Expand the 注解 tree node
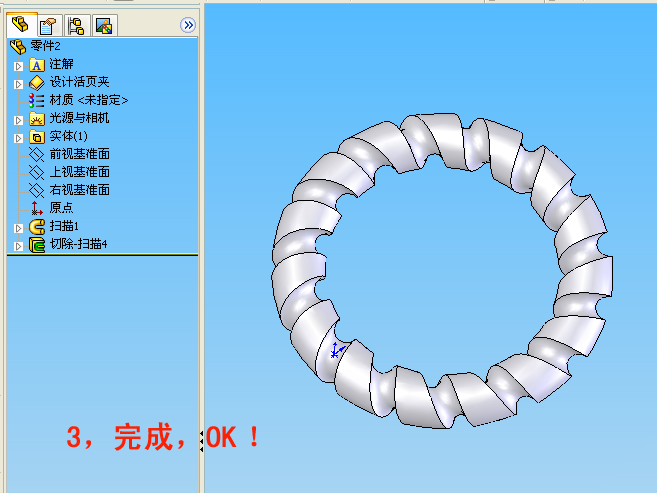Viewport: 657px width, 493px height. tap(18, 66)
